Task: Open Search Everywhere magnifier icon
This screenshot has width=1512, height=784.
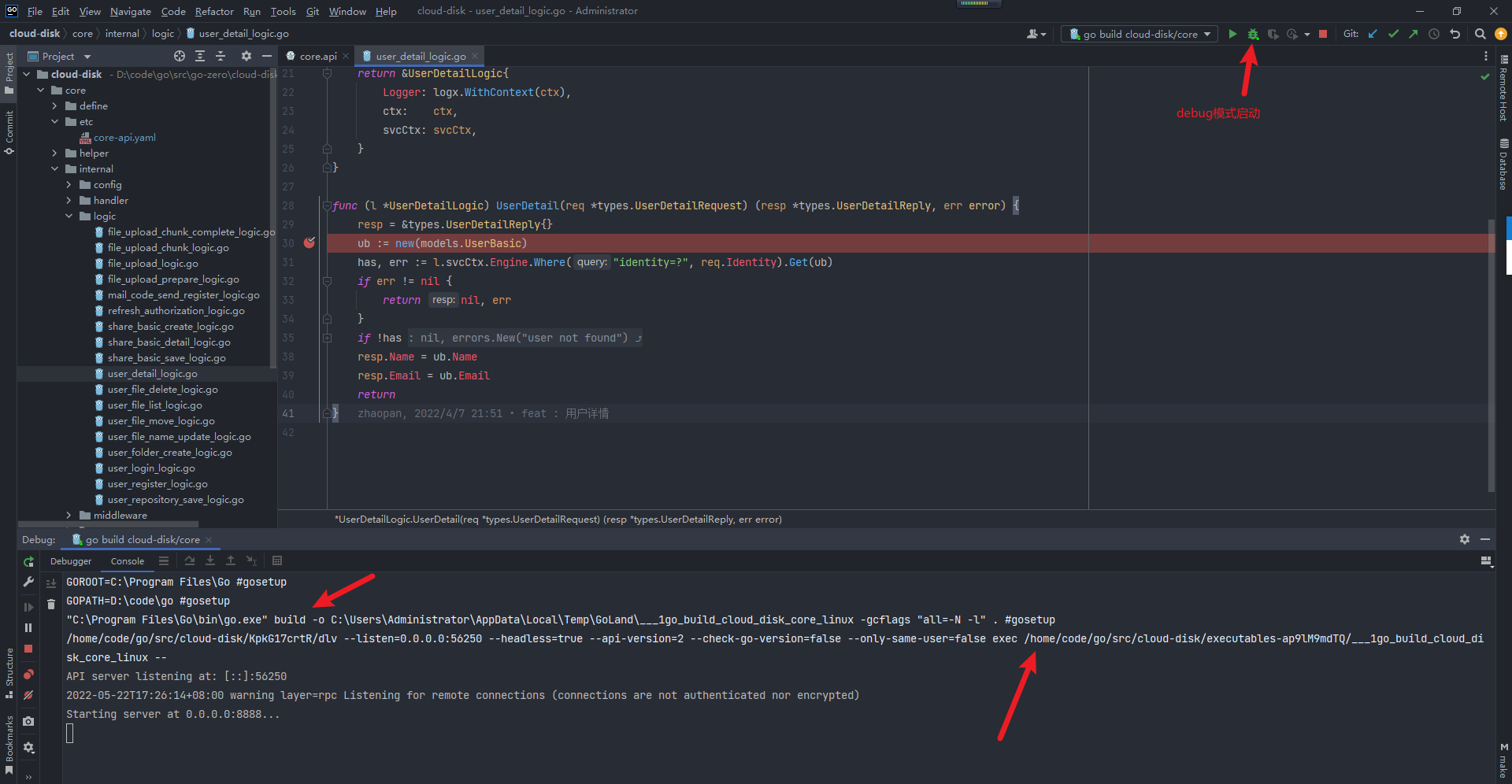Action: (1480, 34)
